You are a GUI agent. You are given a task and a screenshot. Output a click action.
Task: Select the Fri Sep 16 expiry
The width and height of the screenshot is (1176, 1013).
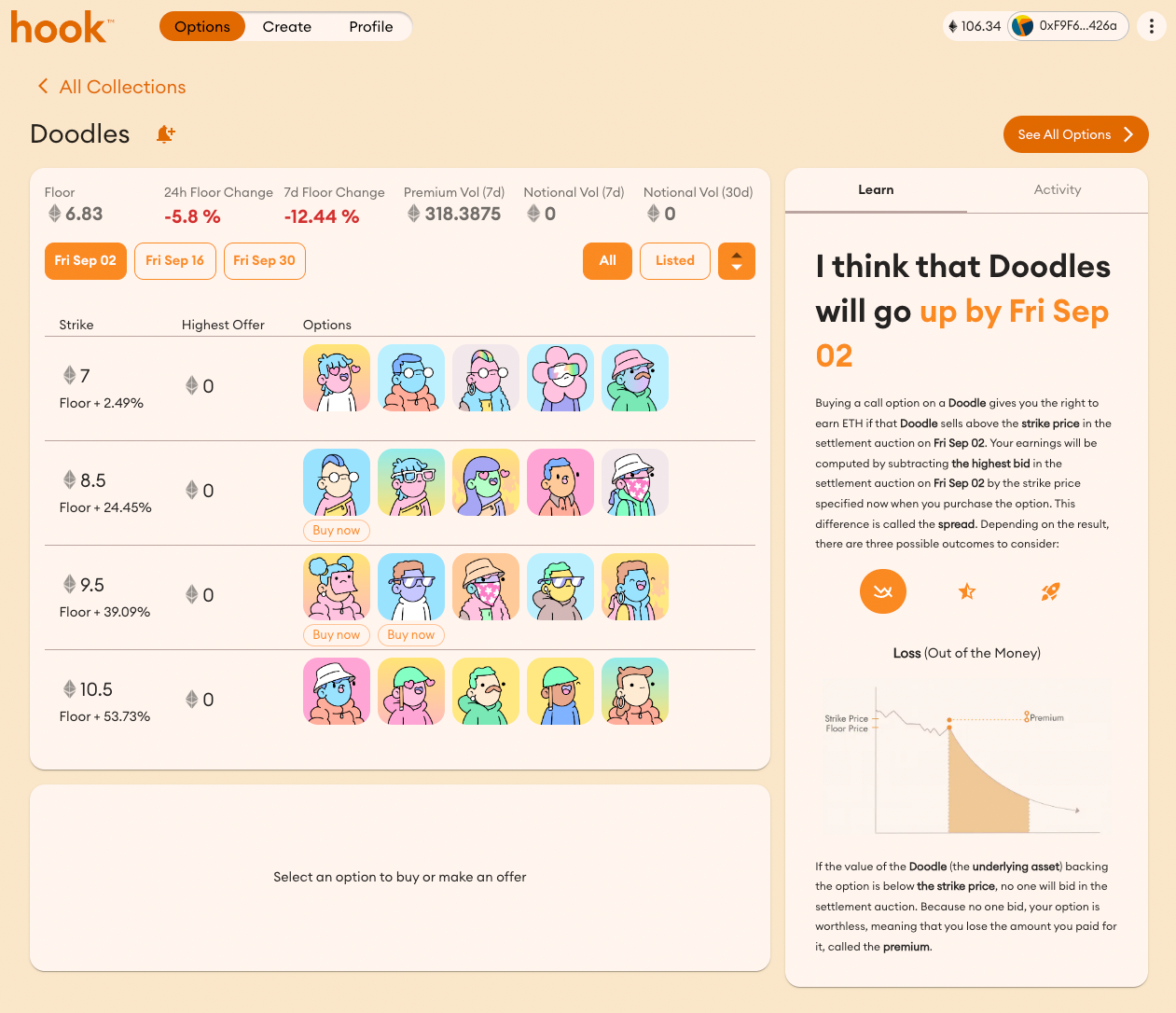[175, 261]
